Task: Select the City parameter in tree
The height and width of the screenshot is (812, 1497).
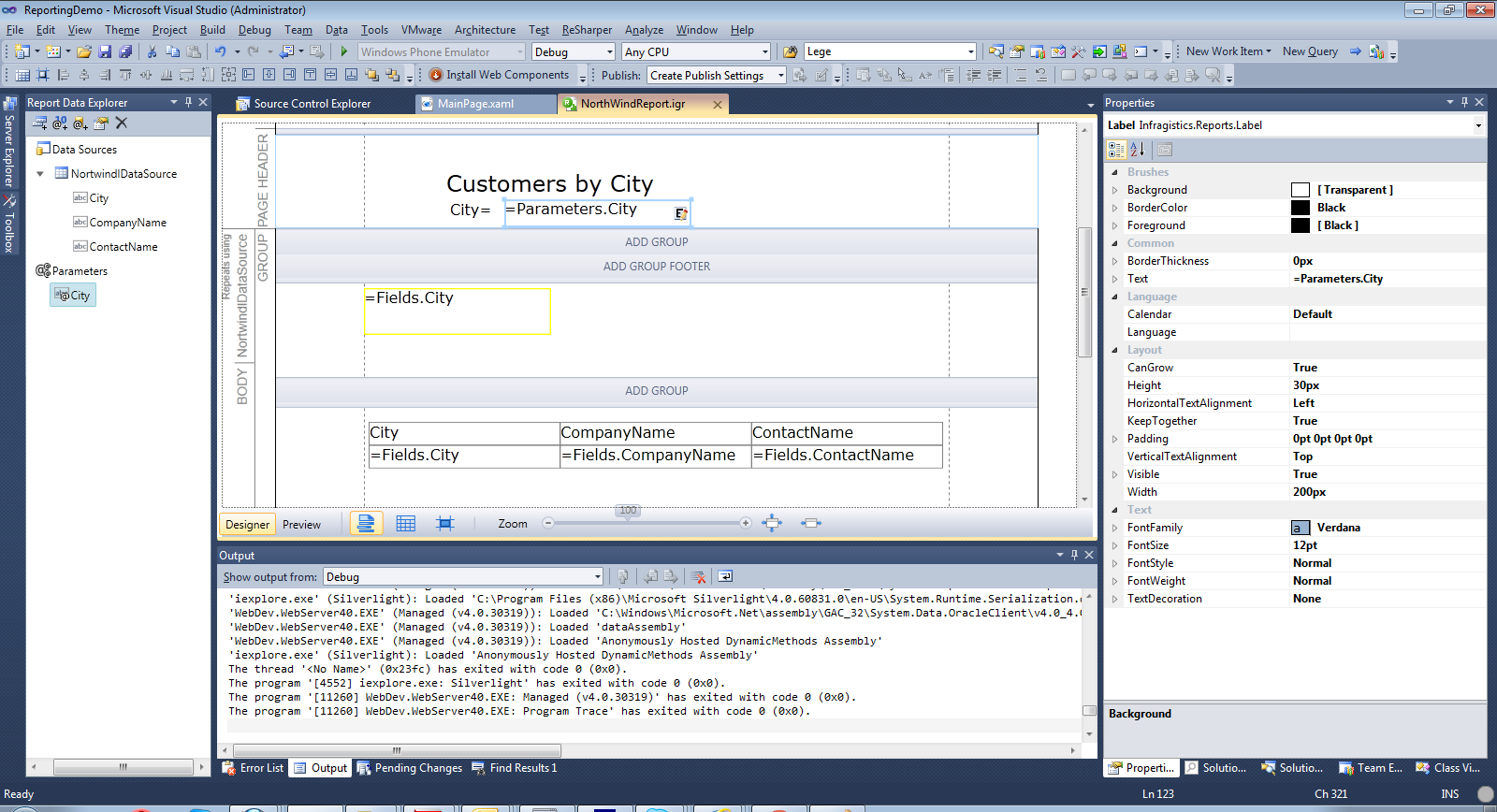Action: (73, 296)
